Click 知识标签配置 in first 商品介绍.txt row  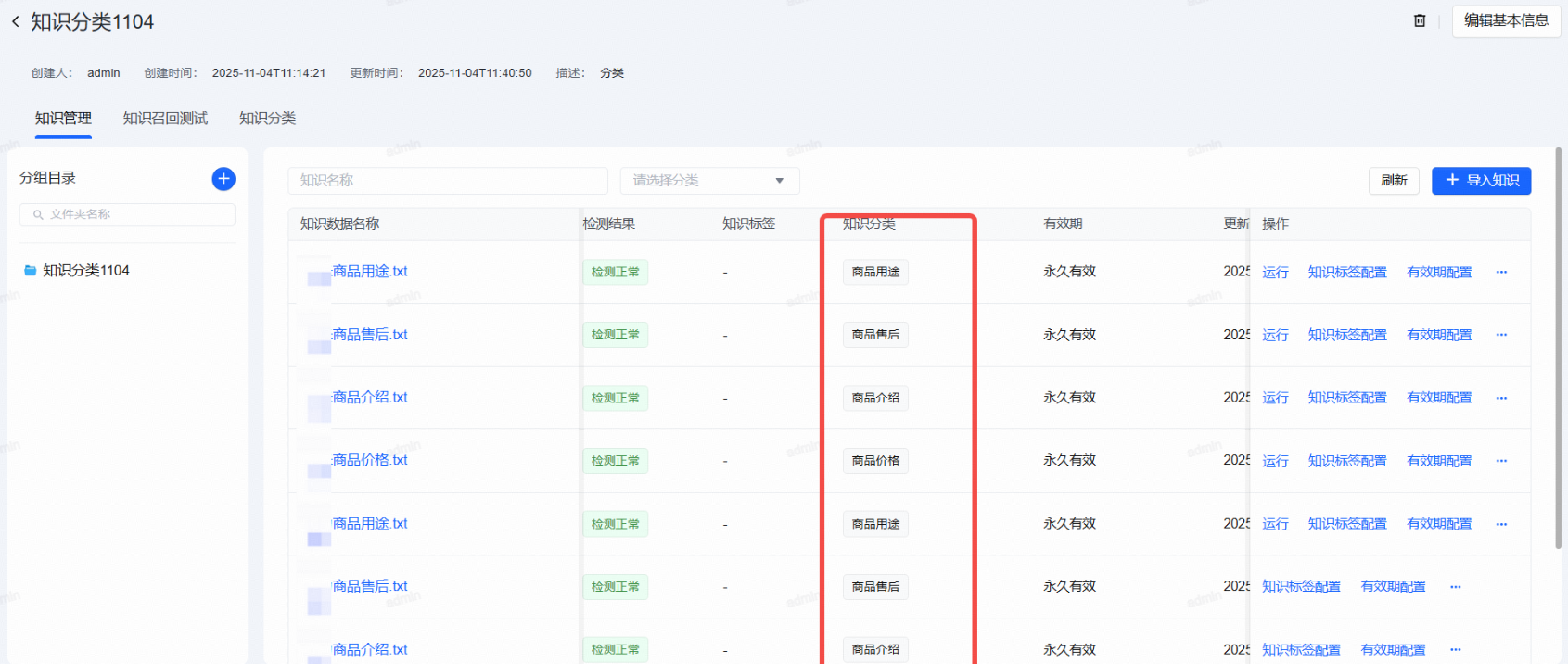click(1347, 398)
